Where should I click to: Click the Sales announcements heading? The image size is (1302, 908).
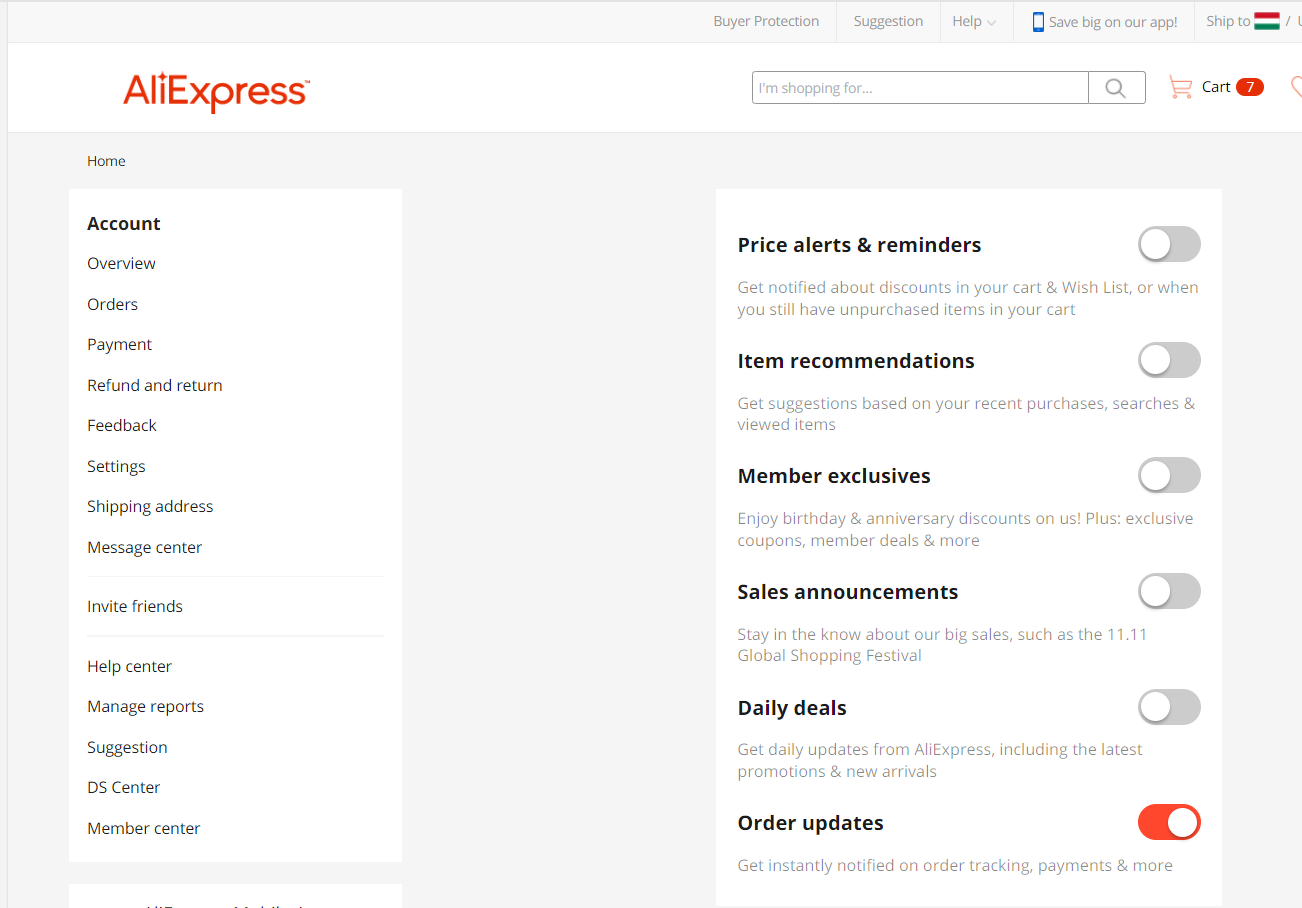pyautogui.click(x=848, y=592)
